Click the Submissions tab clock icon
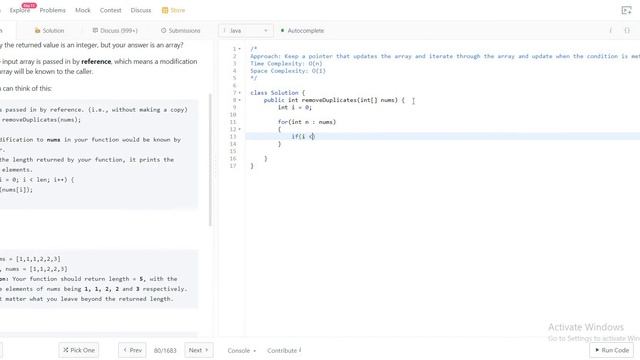Image resolution: width=640 pixels, height=360 pixels. 164,31
